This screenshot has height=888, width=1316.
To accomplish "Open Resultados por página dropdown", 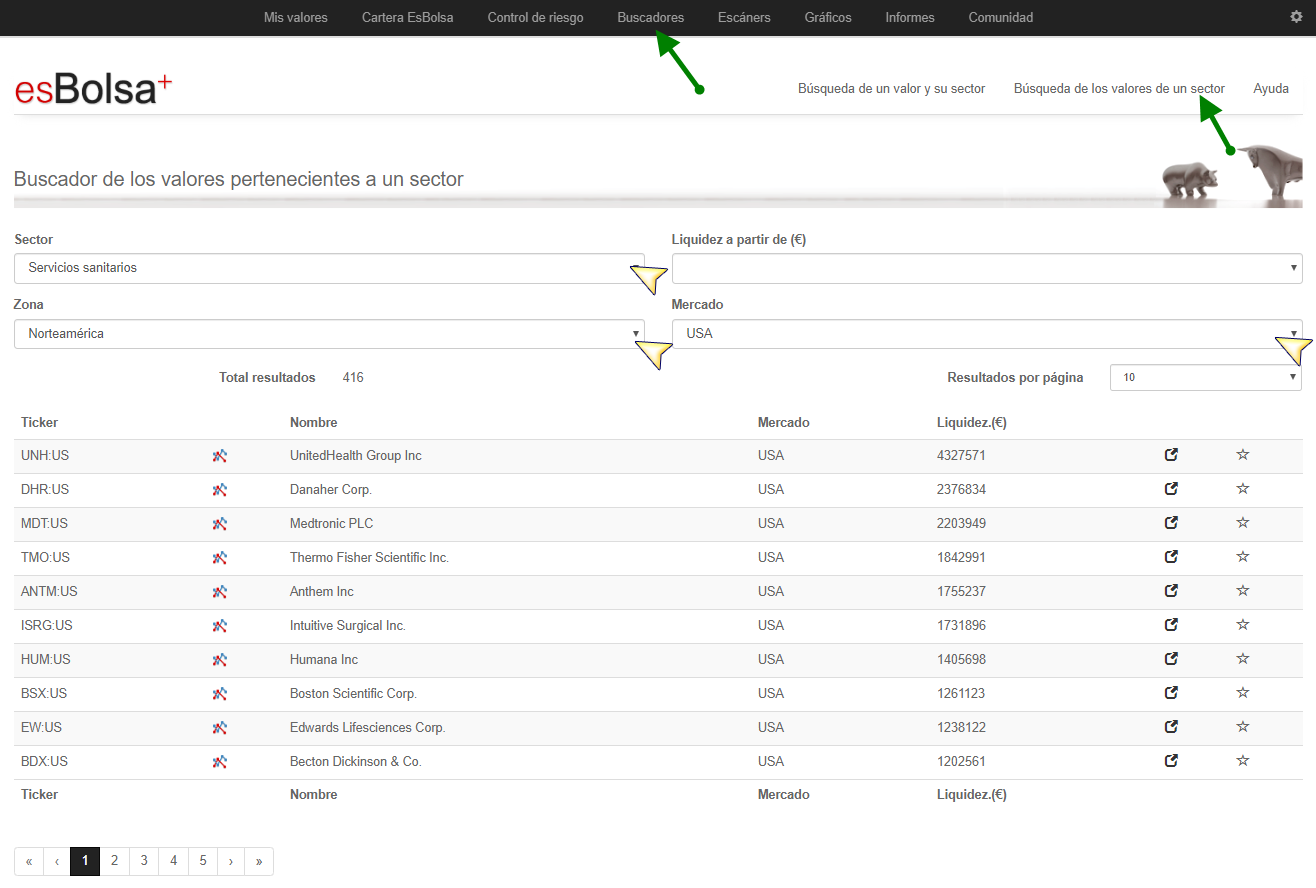I will [x=1205, y=378].
